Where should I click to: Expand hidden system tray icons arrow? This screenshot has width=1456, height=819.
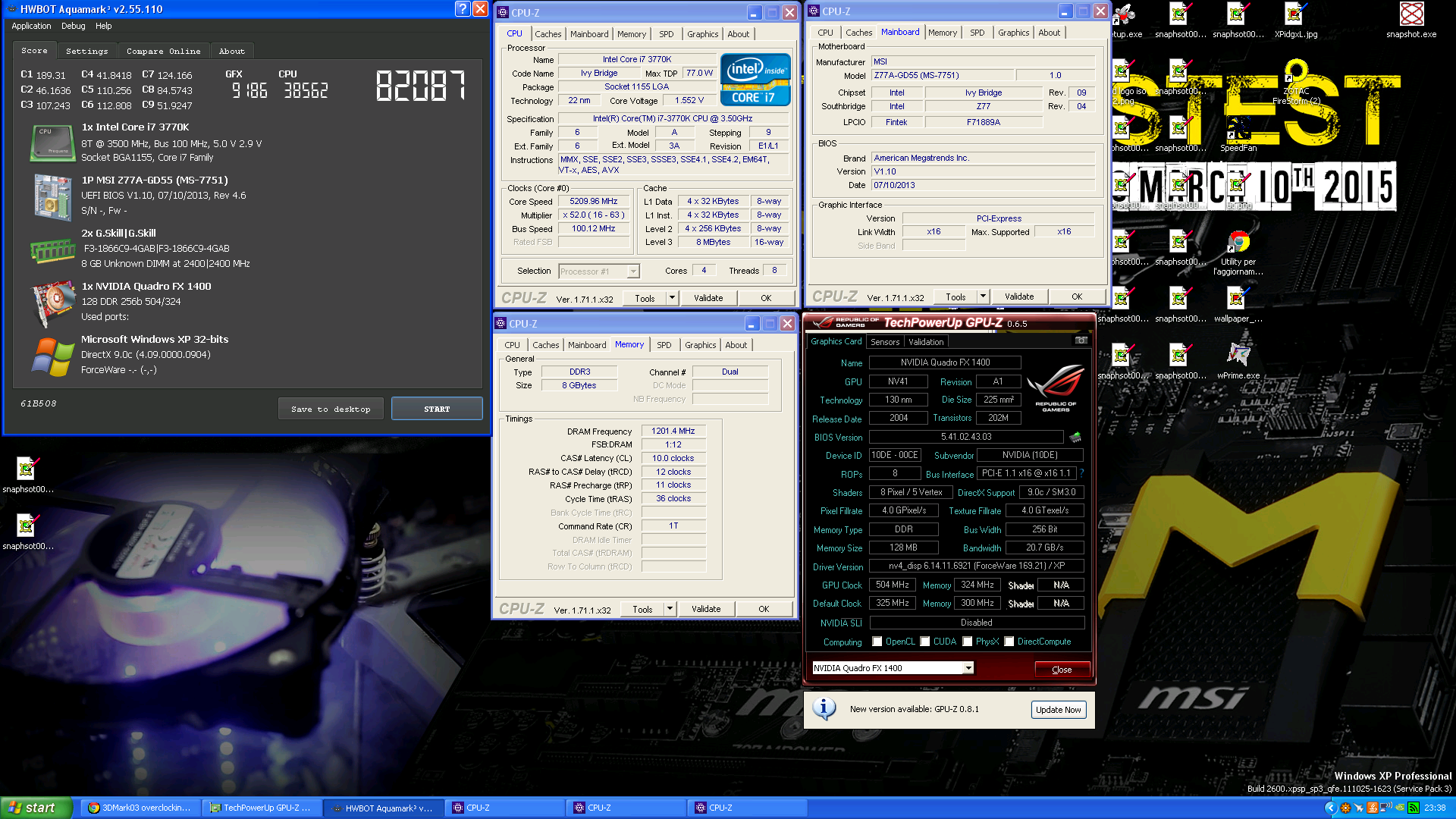(1331, 808)
